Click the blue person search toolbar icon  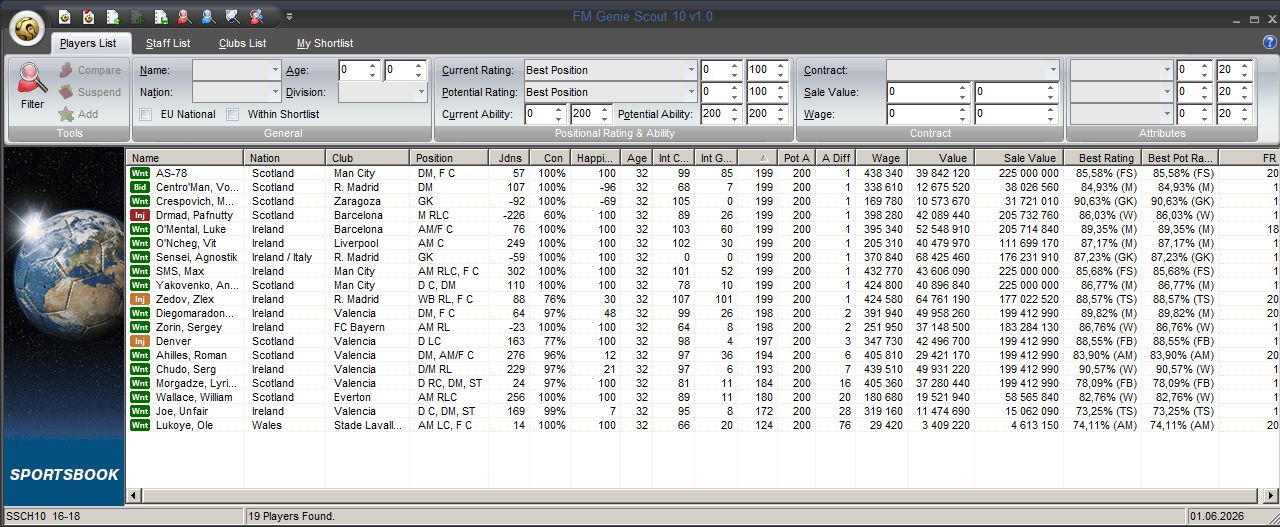click(x=208, y=16)
